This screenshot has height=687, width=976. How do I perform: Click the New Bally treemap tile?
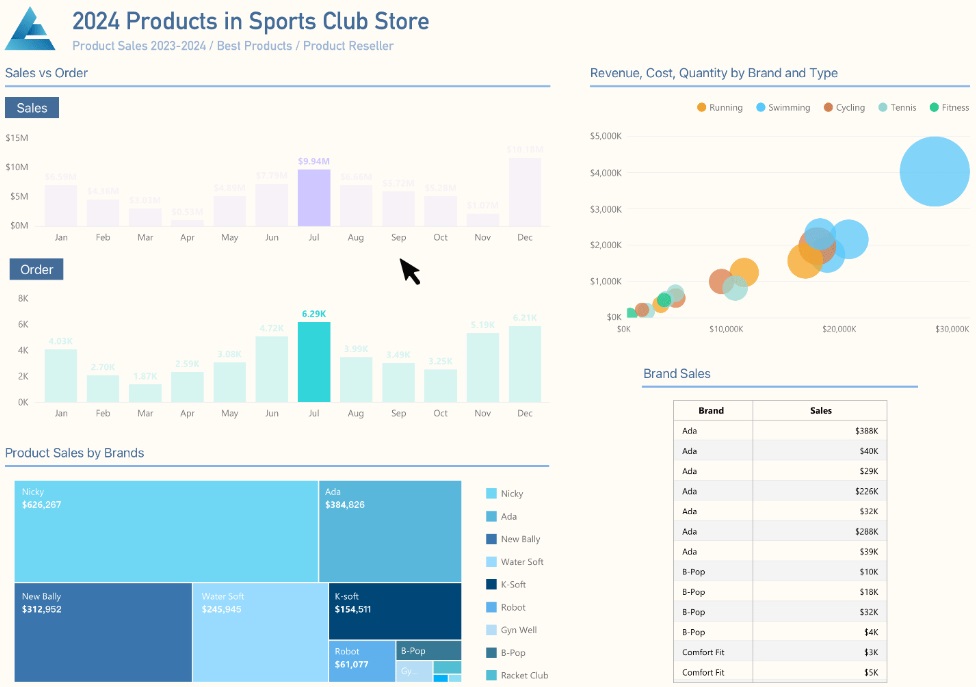point(103,632)
